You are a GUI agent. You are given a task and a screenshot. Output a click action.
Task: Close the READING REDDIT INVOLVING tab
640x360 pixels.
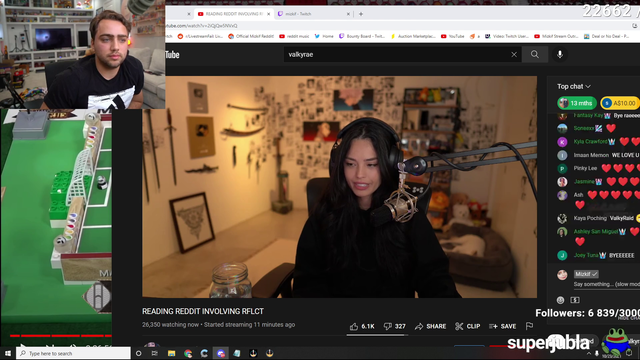[x=268, y=14]
